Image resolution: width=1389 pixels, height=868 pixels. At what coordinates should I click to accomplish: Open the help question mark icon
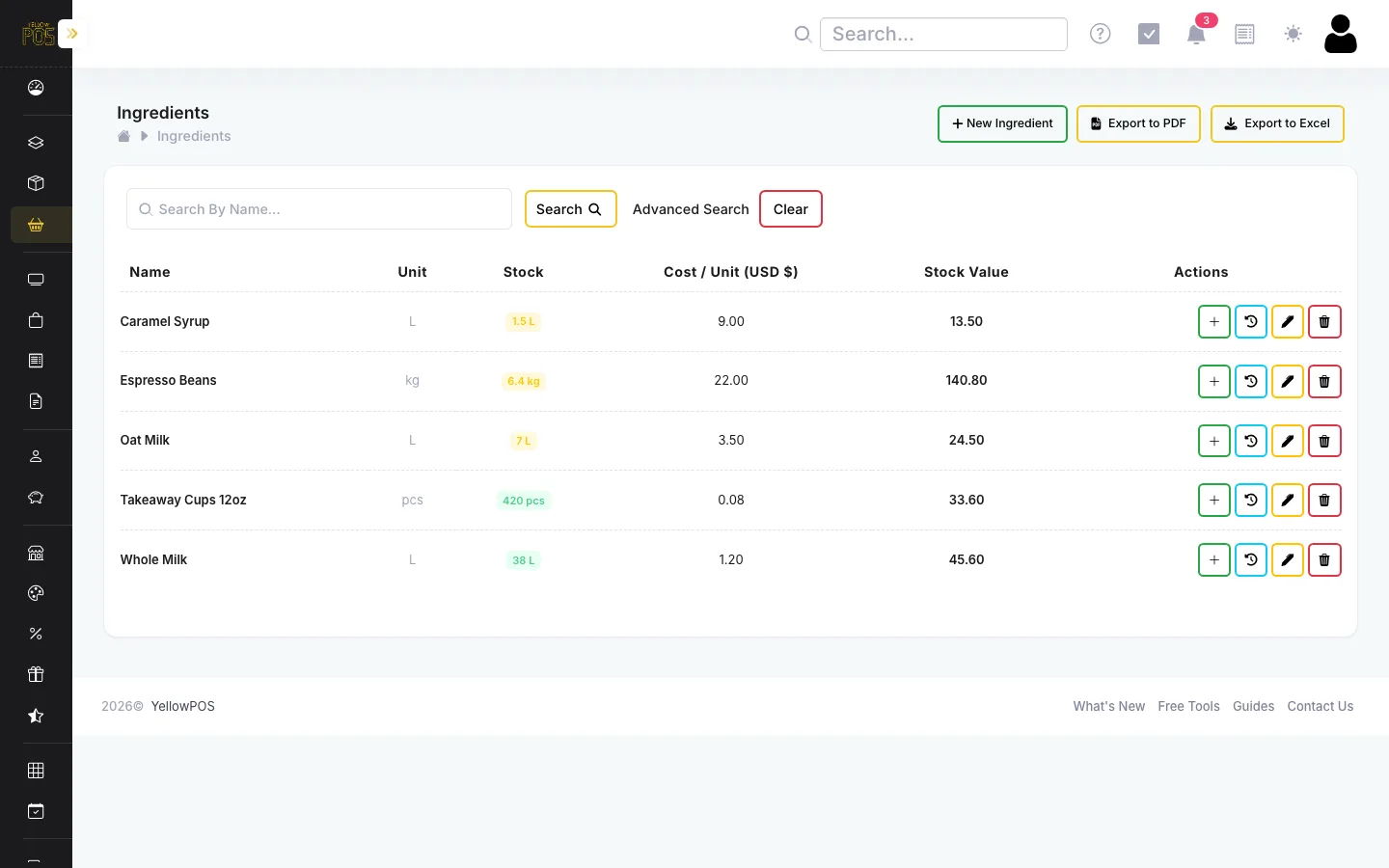[x=1101, y=34]
